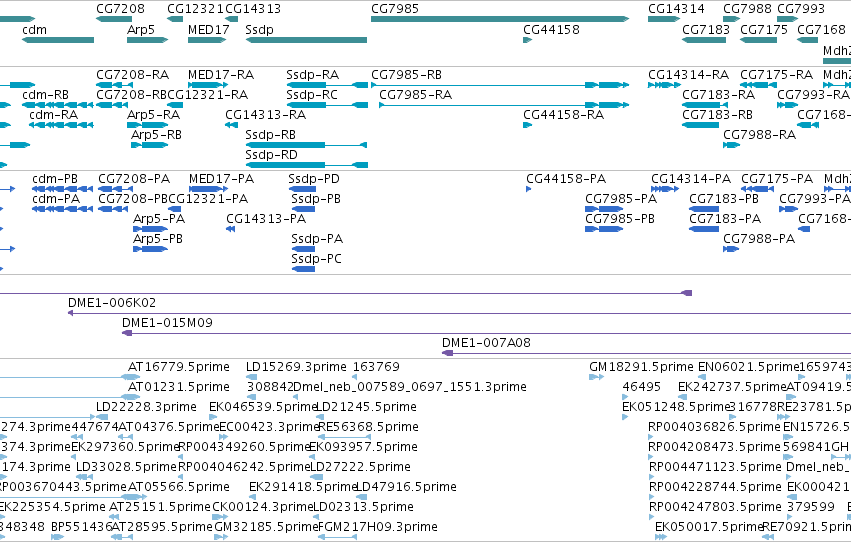Screen dimensions: 851x542
Task: Click the Arp5-PB protein label
Action: [x=158, y=238]
